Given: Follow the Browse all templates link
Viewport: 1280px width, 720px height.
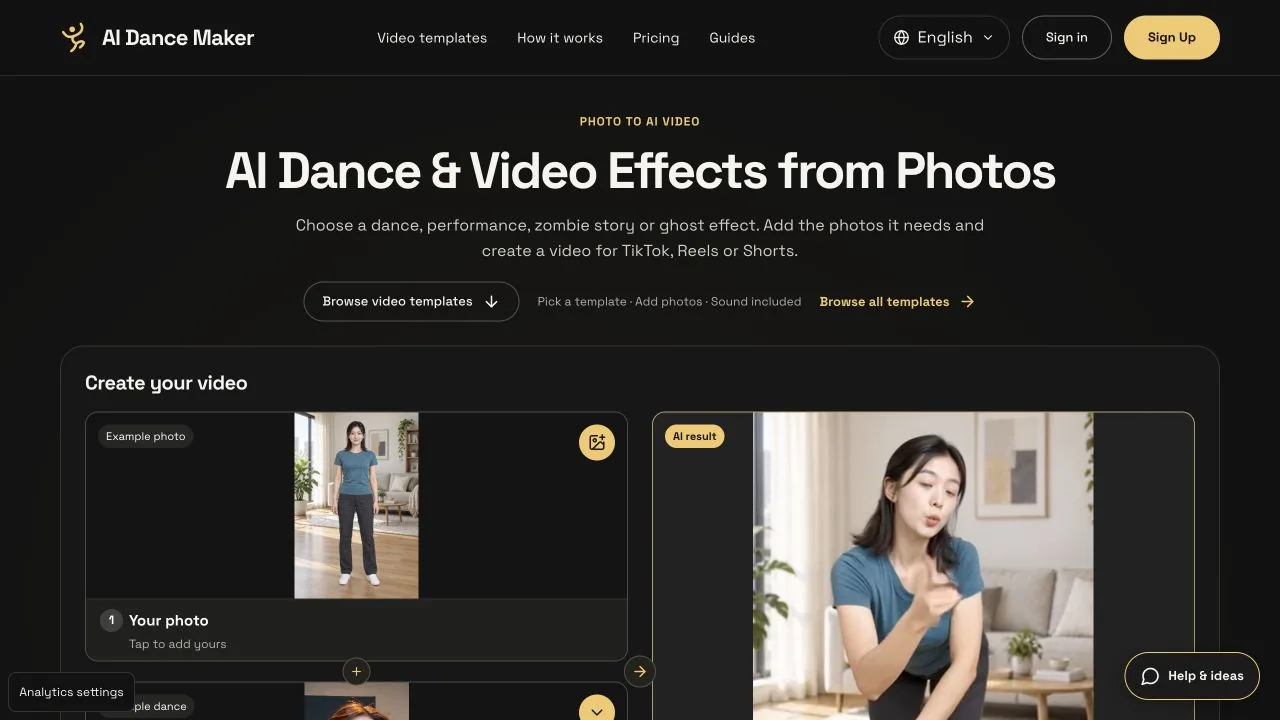Looking at the screenshot, I should click(897, 302).
